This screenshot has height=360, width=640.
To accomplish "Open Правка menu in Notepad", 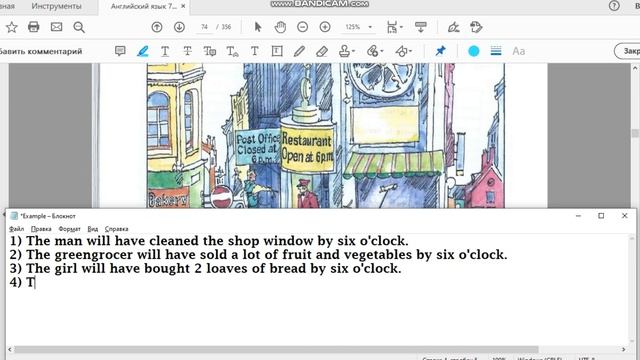I will 41,229.
